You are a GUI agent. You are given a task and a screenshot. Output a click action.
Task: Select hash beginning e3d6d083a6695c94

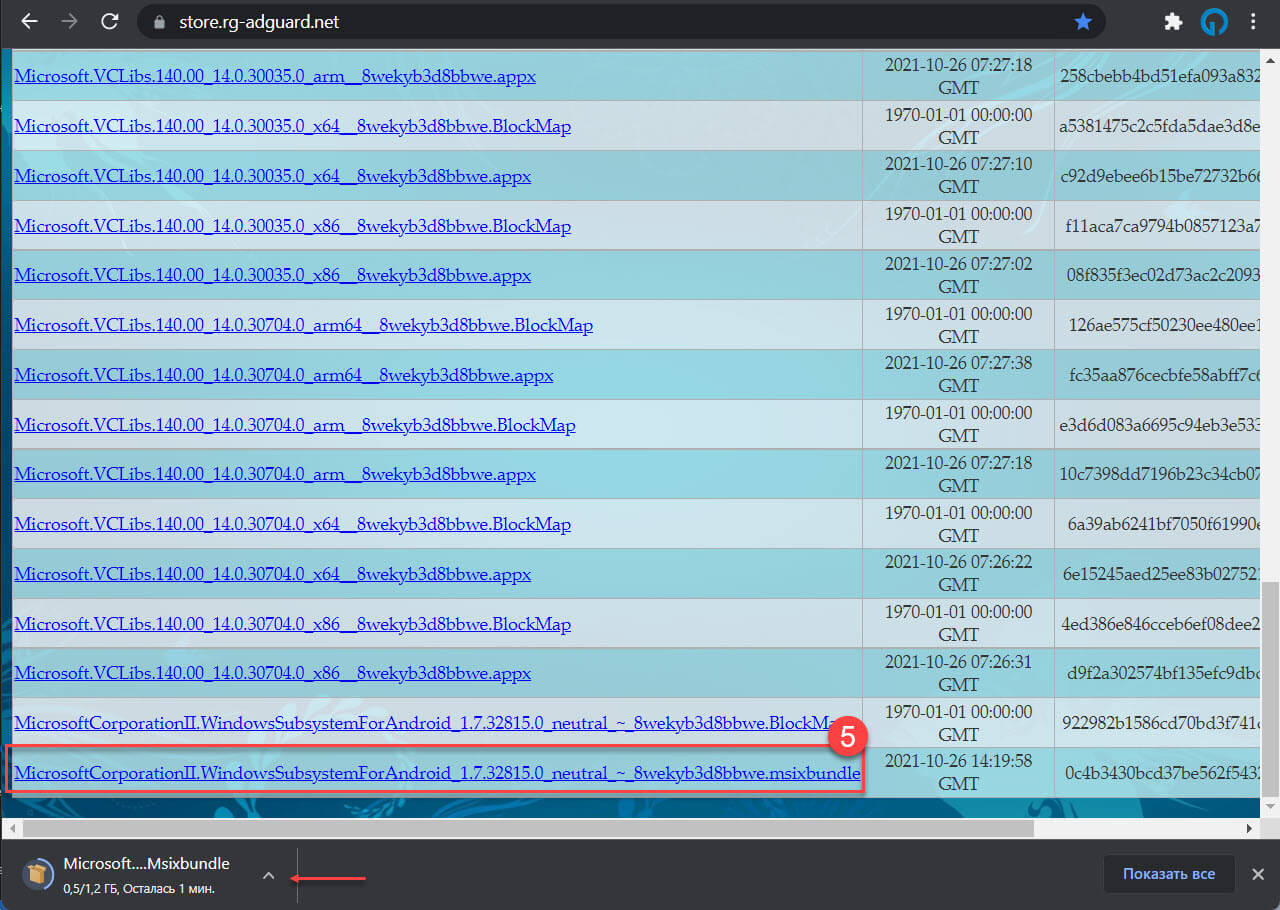click(1160, 425)
